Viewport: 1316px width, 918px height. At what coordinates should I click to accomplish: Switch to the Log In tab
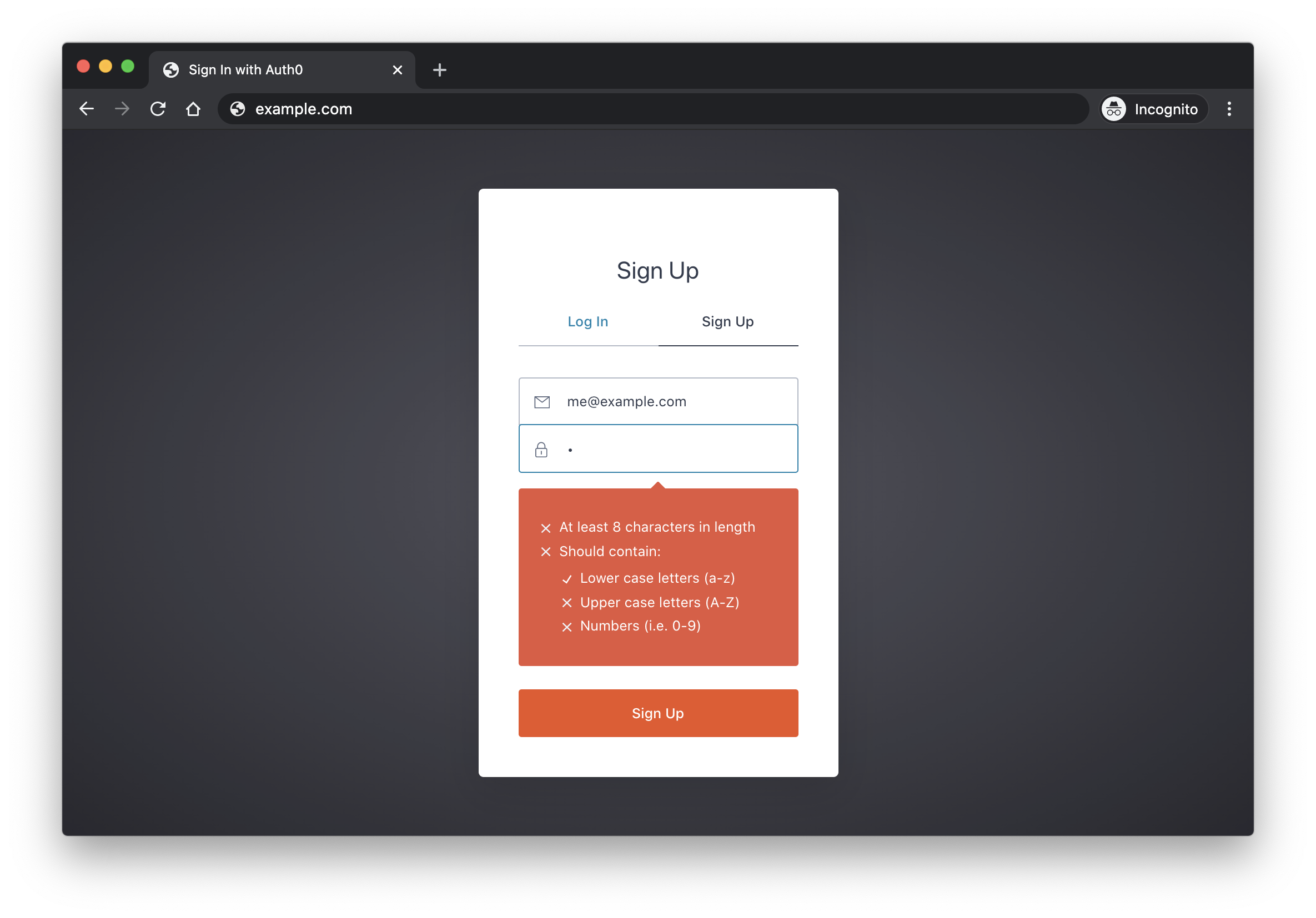(587, 321)
